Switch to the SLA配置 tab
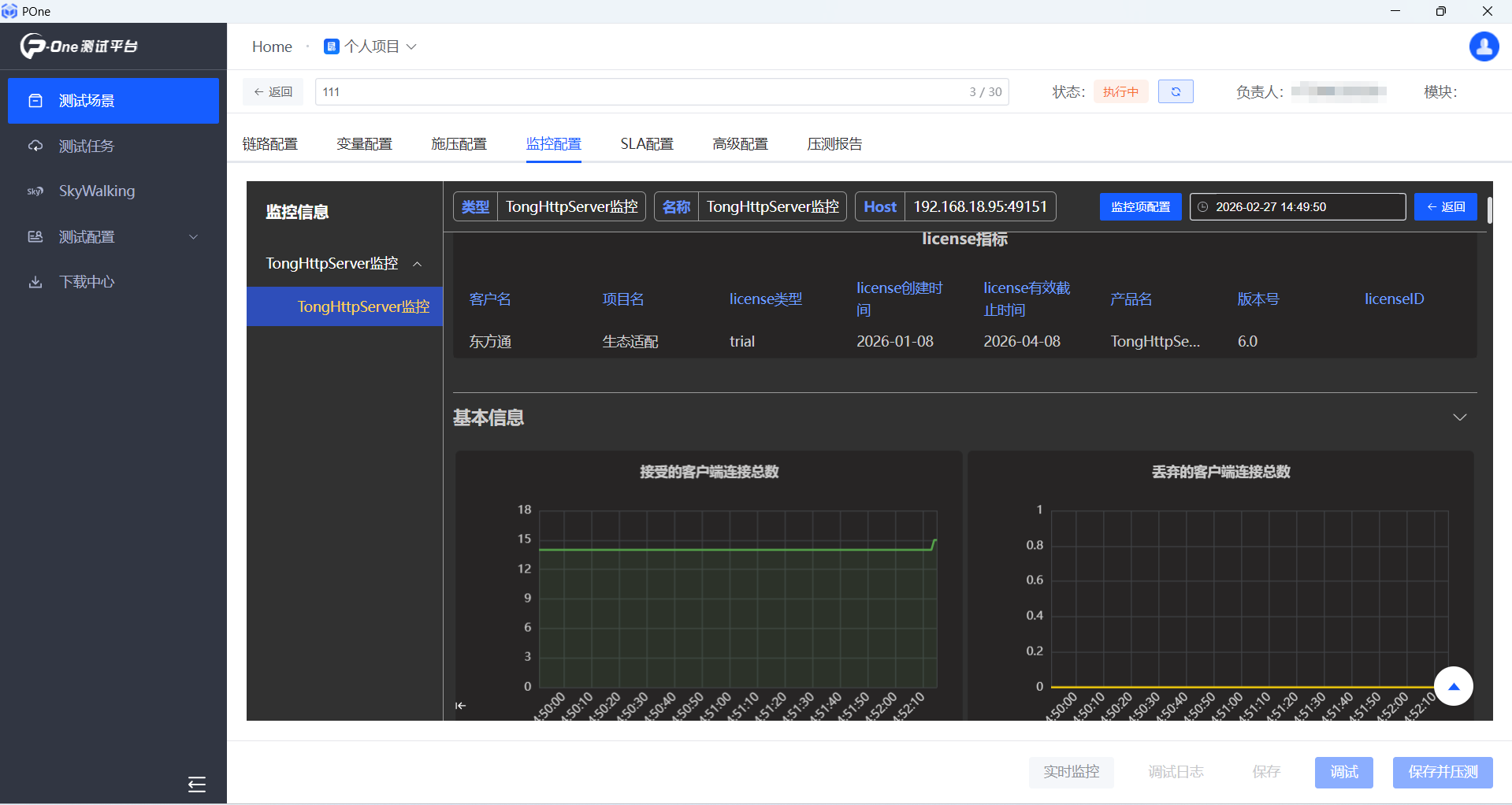This screenshot has height=805, width=1512. (x=646, y=144)
